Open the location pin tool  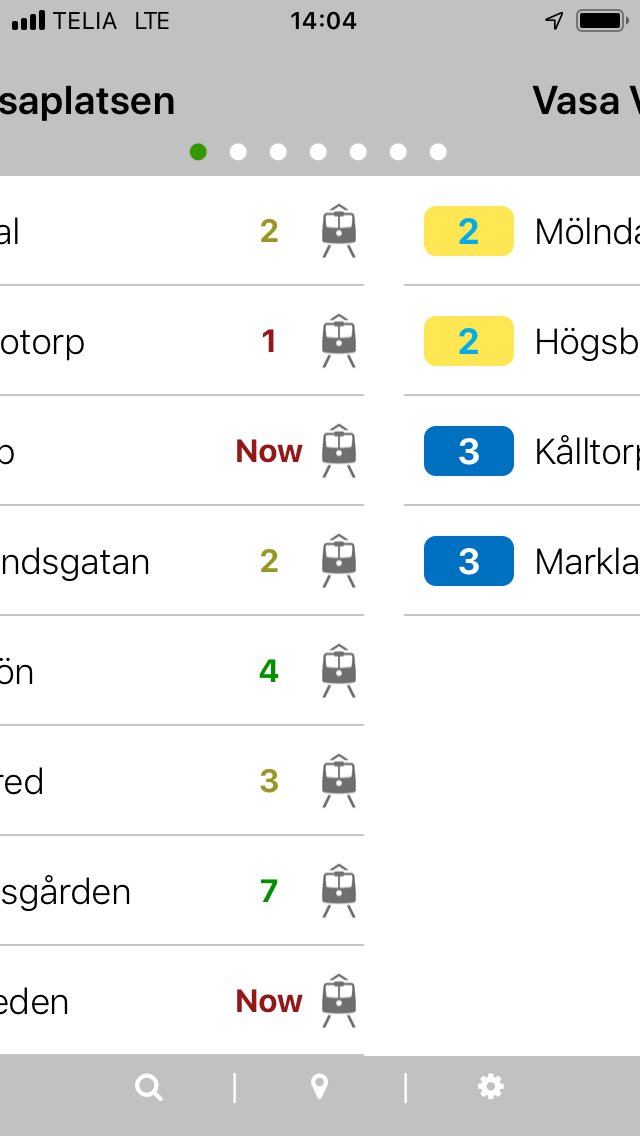pyautogui.click(x=319, y=1086)
